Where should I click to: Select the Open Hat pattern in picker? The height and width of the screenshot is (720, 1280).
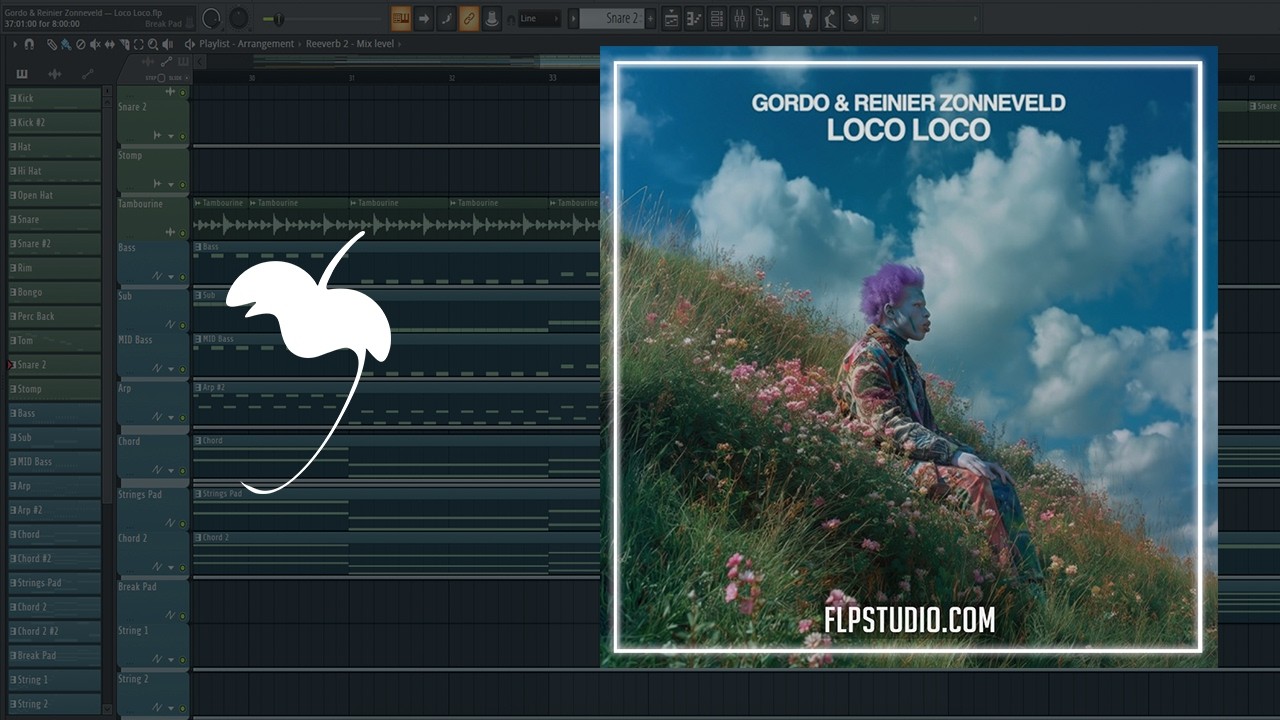tap(55, 195)
